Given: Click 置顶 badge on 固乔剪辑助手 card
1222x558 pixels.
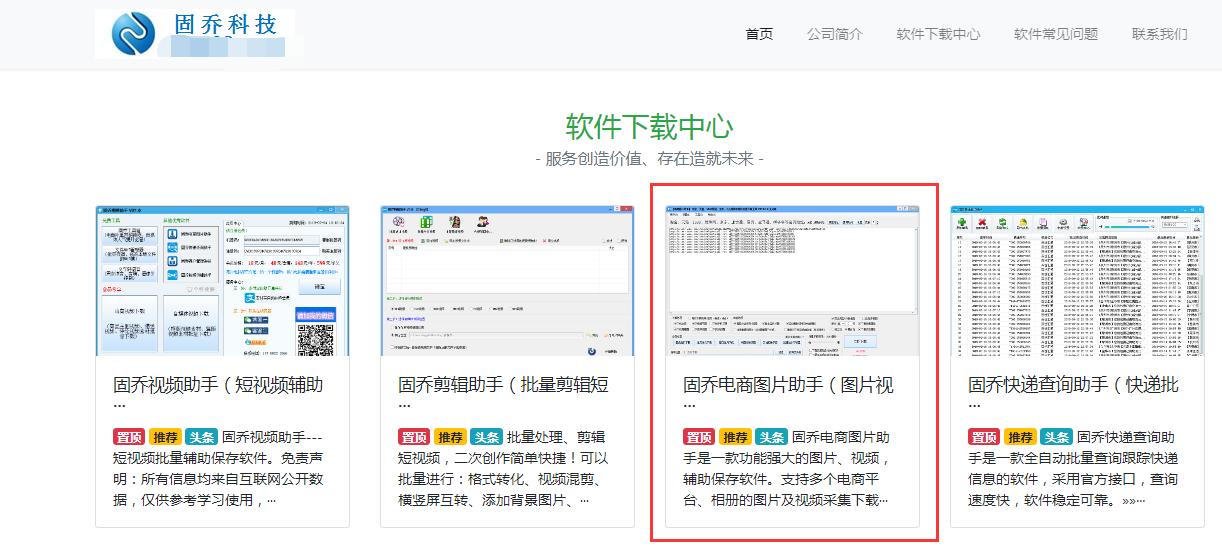Looking at the screenshot, I should (414, 437).
